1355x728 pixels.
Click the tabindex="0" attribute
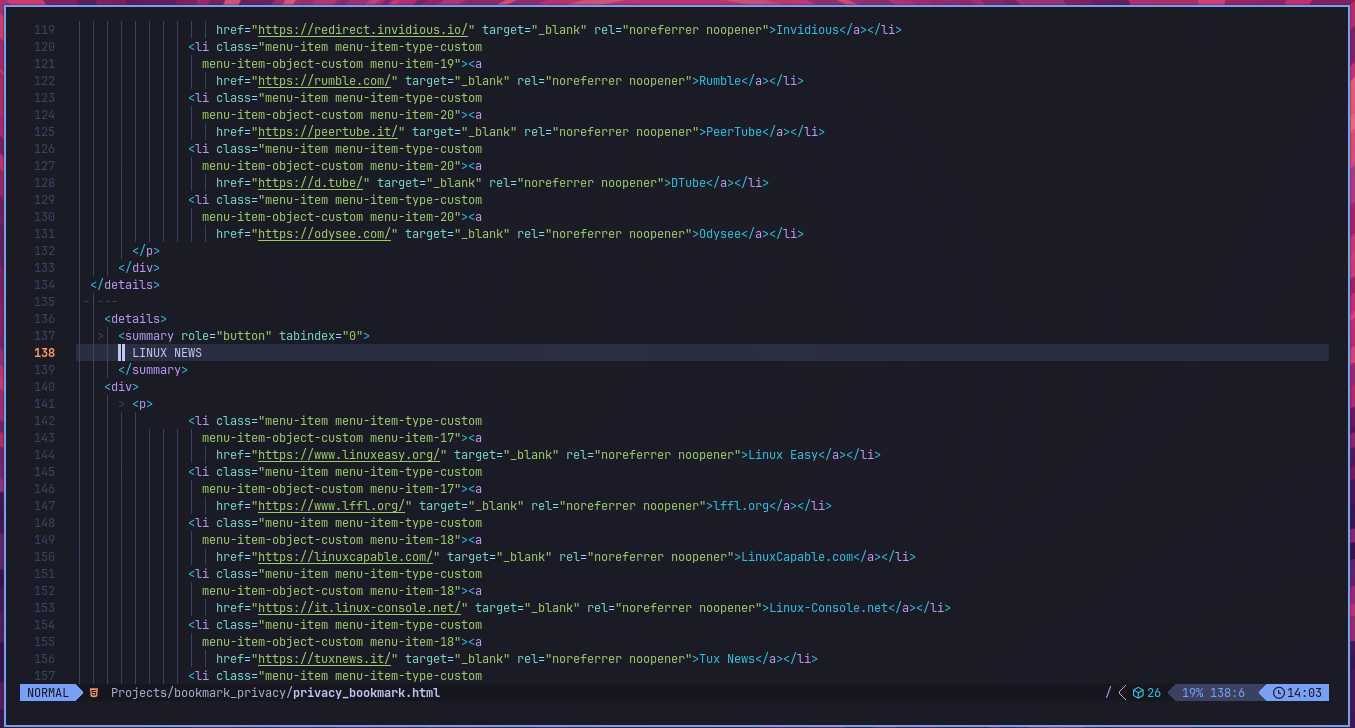[x=321, y=336]
